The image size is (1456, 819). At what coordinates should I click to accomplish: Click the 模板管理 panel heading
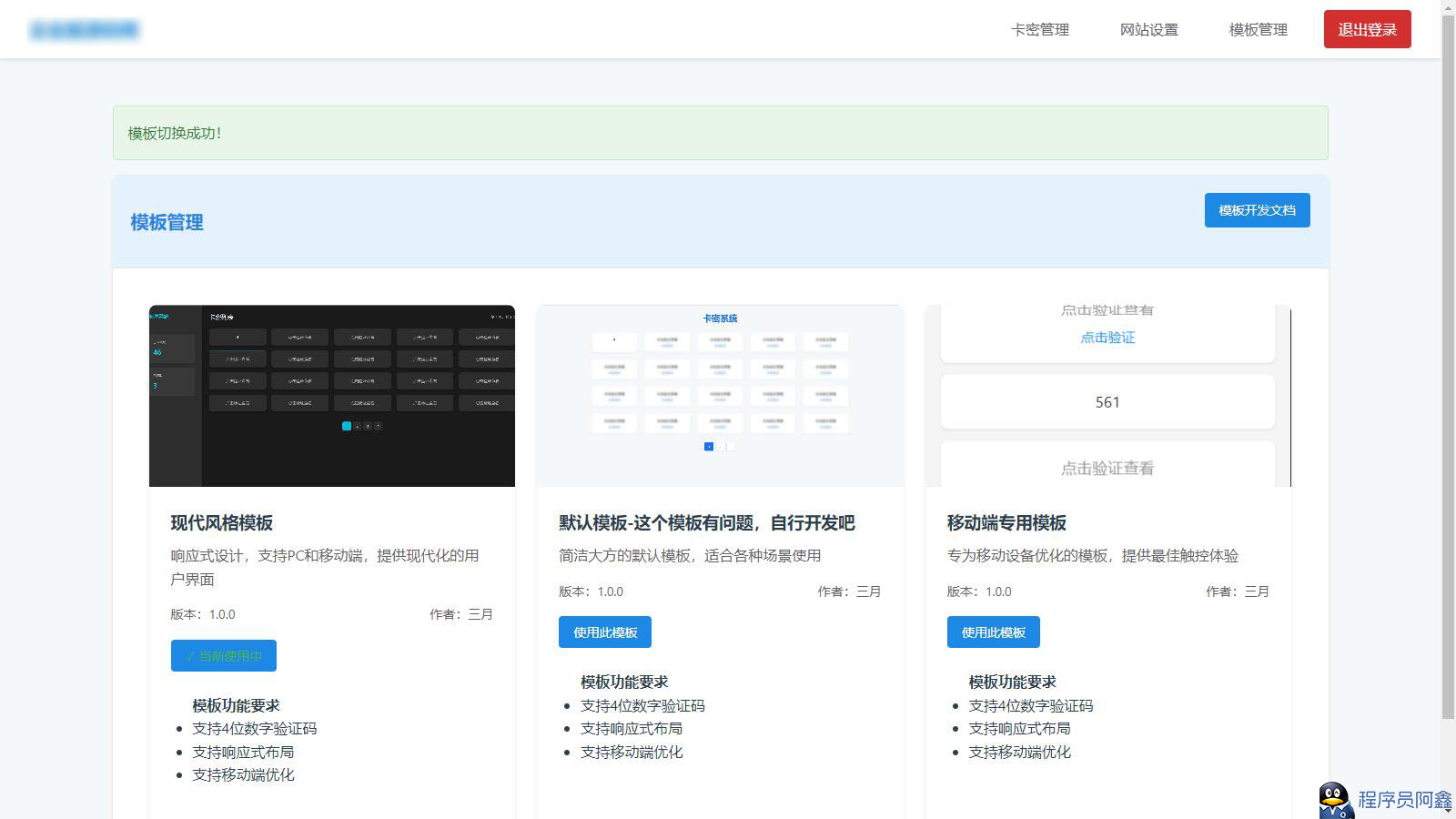tap(167, 222)
